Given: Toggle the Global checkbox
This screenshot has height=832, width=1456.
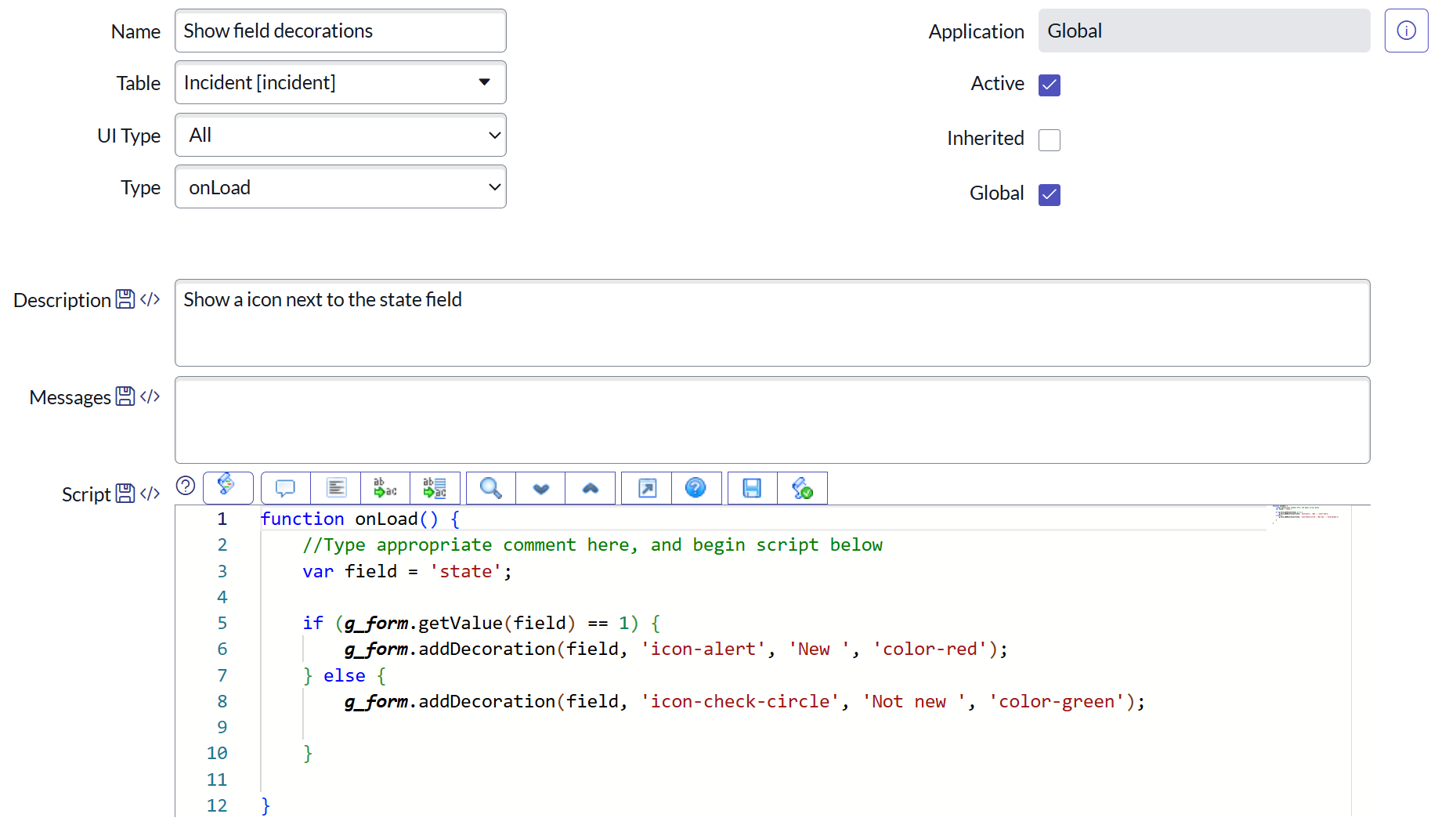Looking at the screenshot, I should (1049, 194).
